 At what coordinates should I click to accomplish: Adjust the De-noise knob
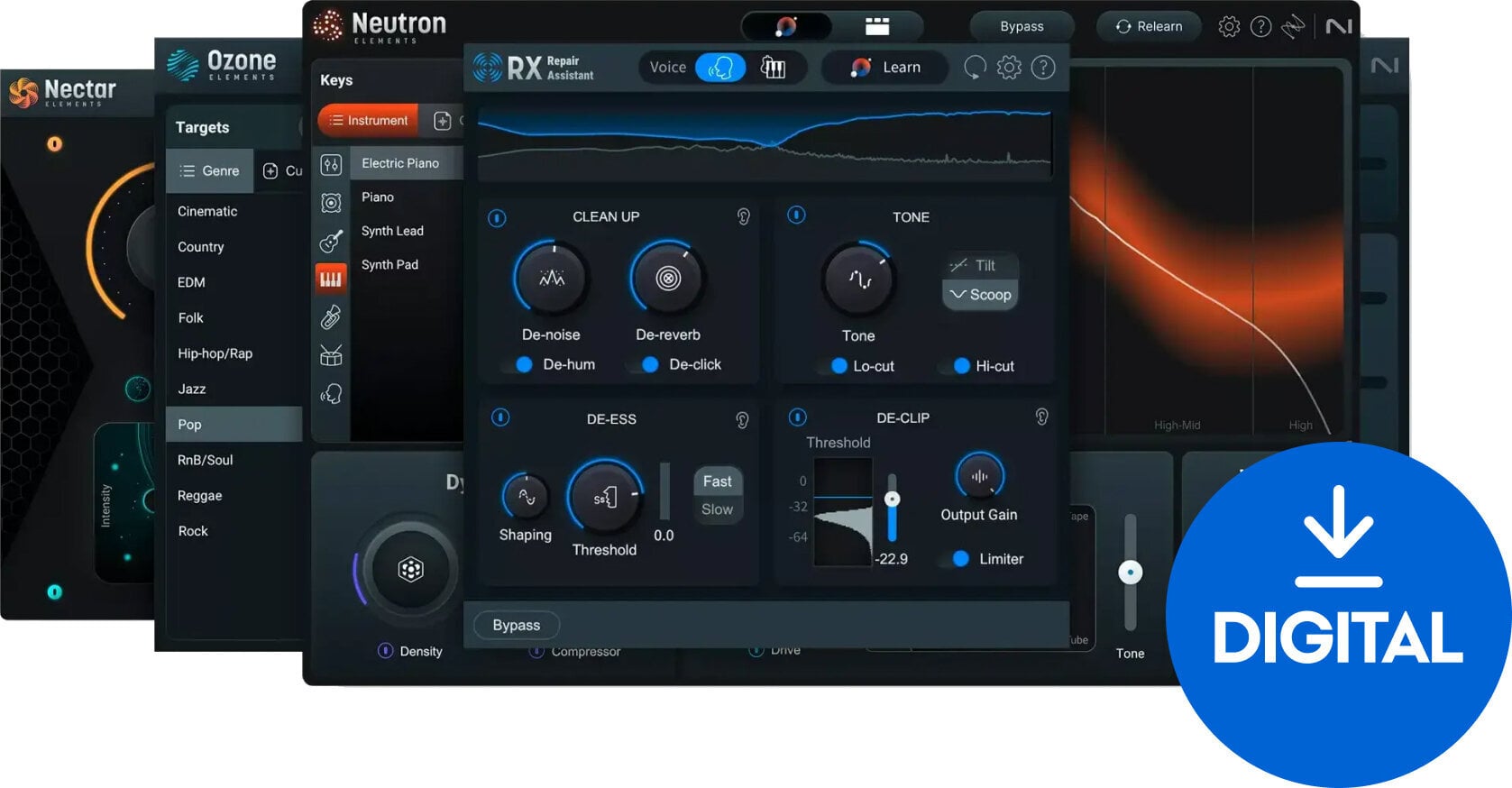[552, 279]
